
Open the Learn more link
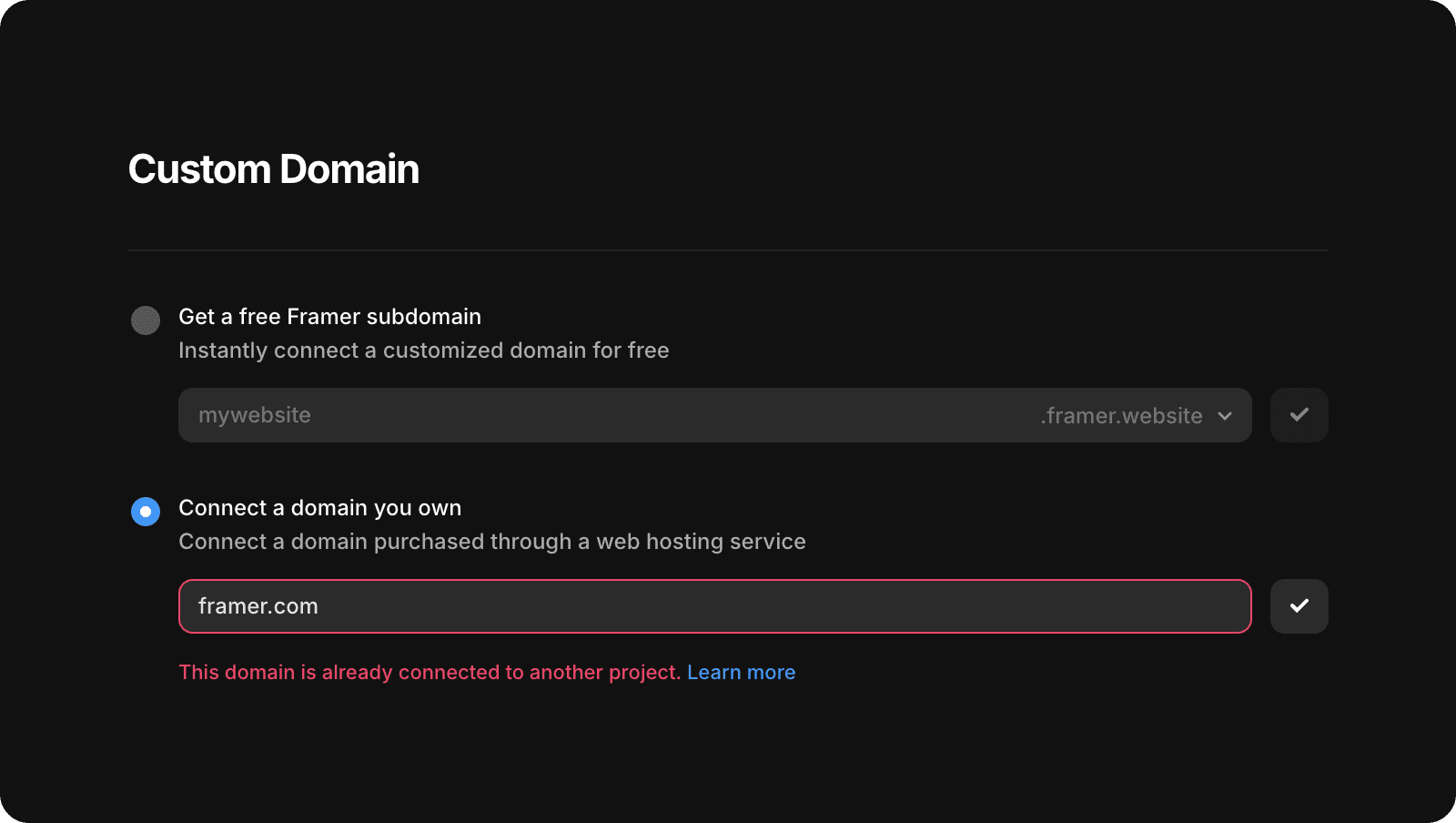click(741, 673)
